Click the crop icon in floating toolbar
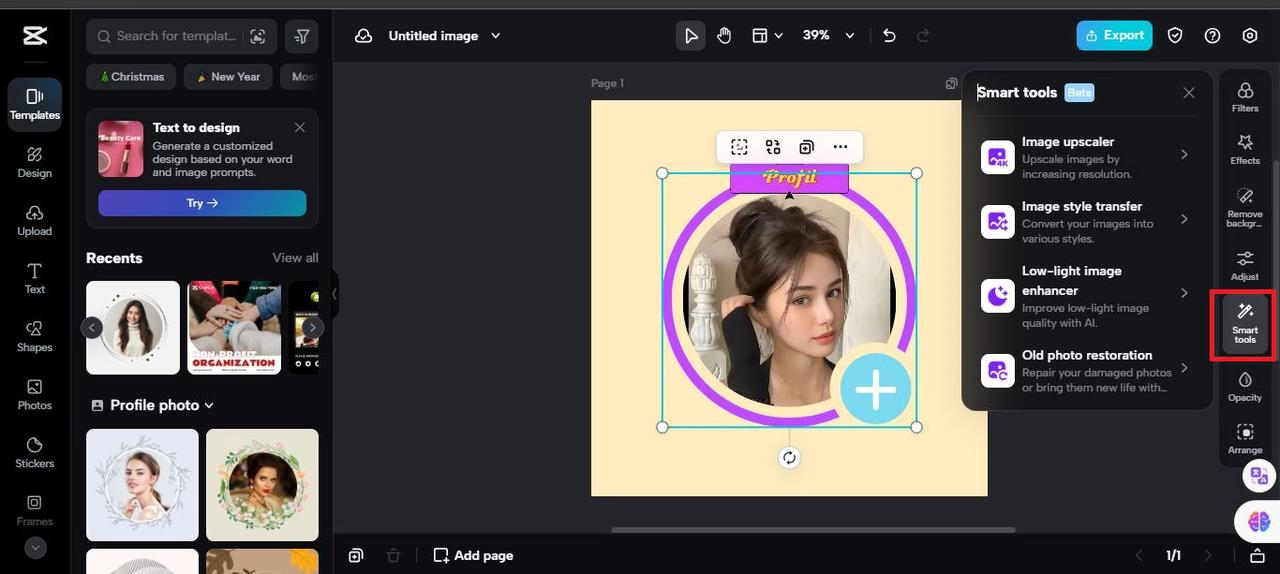Screen dimensions: 1280x574 coord(739,147)
